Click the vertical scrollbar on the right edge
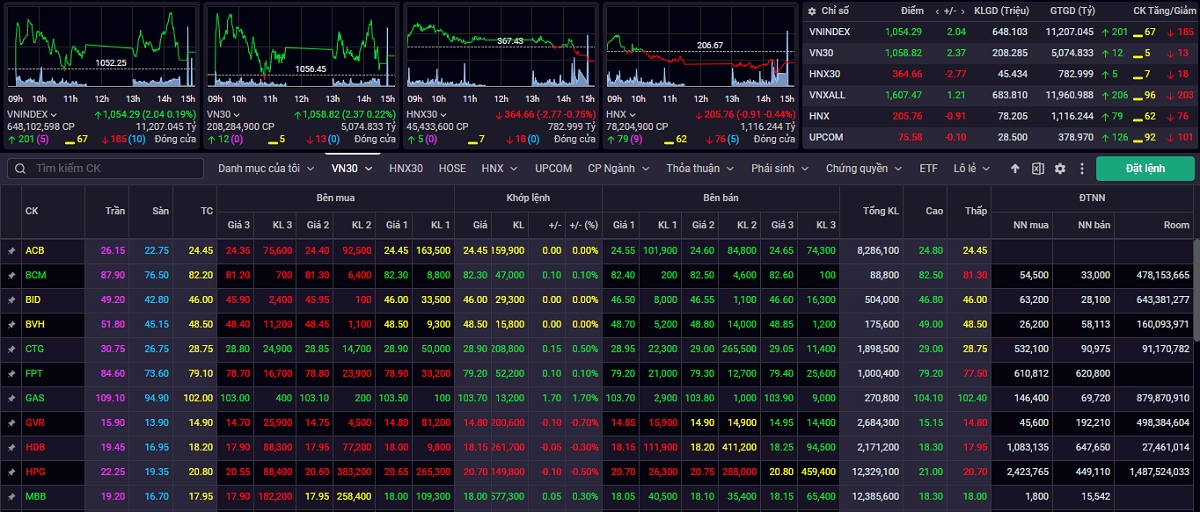Image resolution: width=1200 pixels, height=512 pixels. (1195, 300)
